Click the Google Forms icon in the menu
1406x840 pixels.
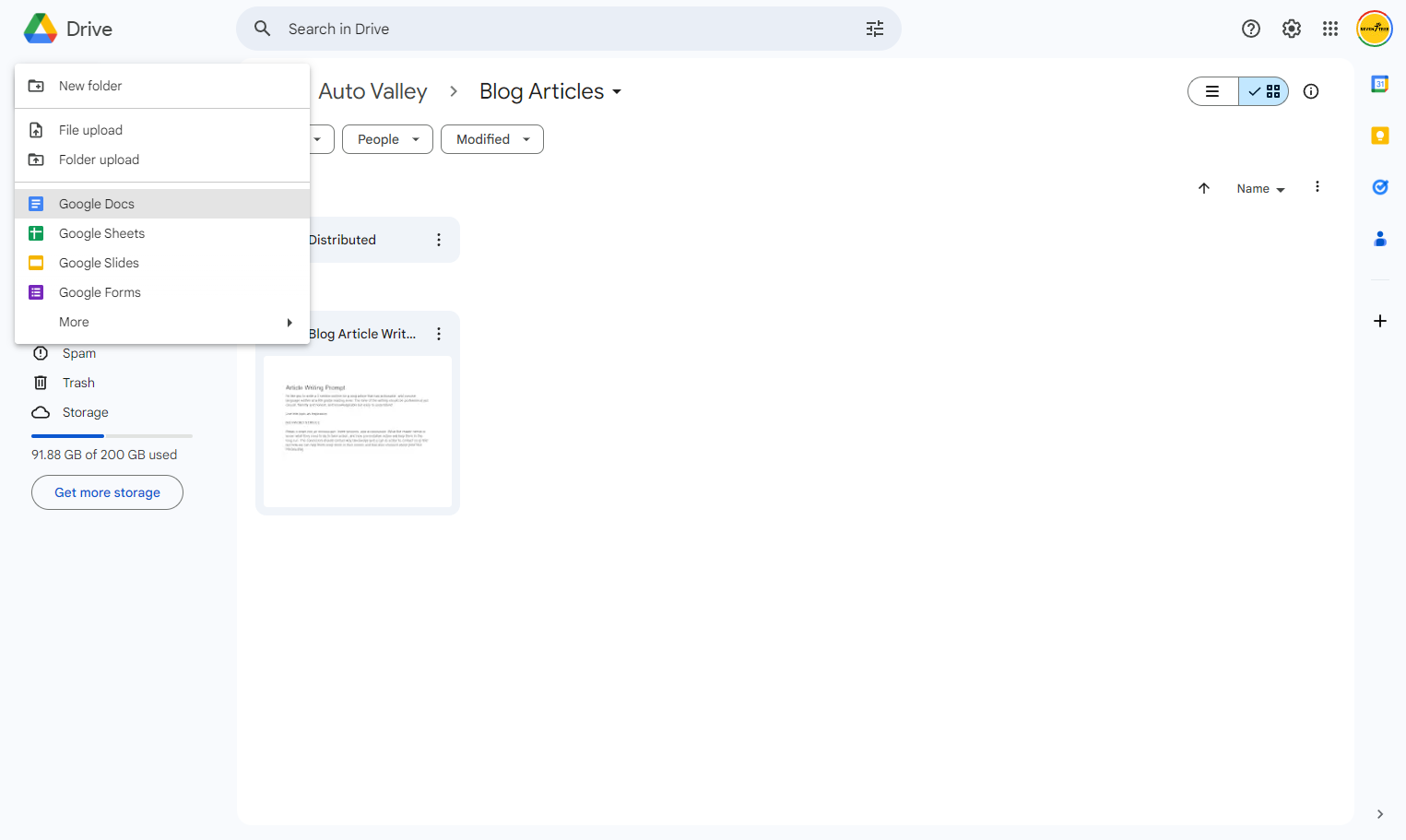tap(36, 292)
